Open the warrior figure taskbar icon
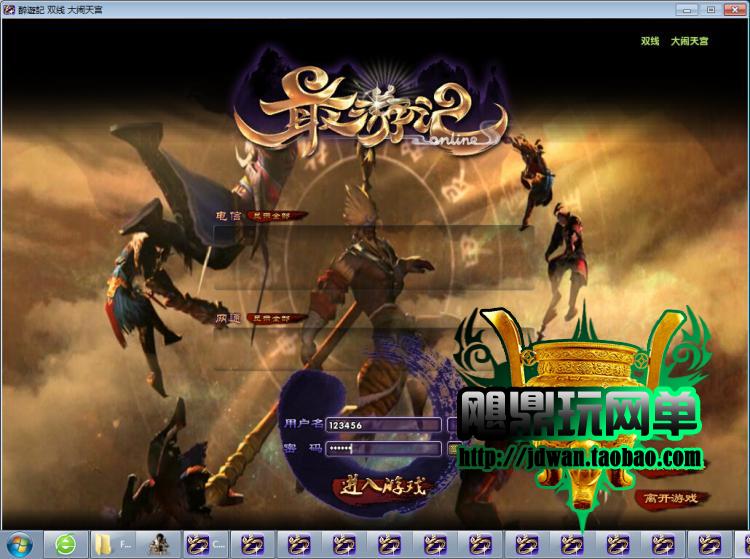The image size is (750, 559). (159, 545)
